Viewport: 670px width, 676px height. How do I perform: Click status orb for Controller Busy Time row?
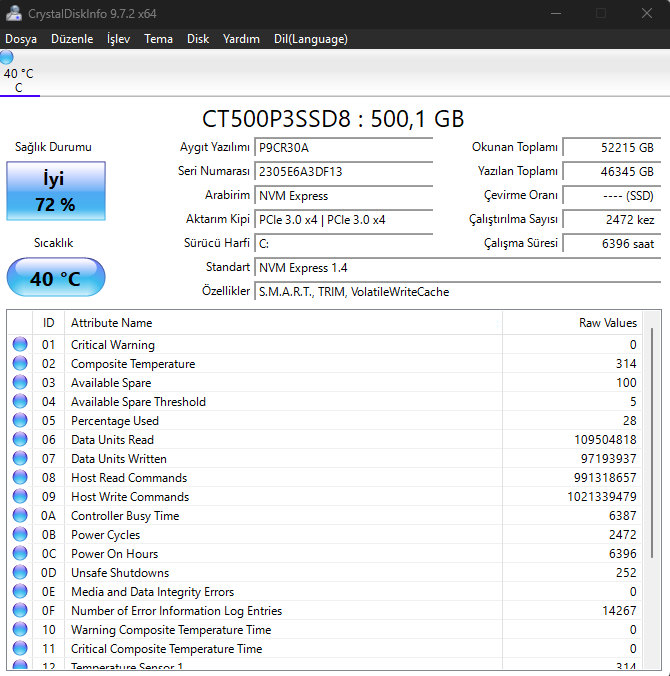click(x=20, y=515)
